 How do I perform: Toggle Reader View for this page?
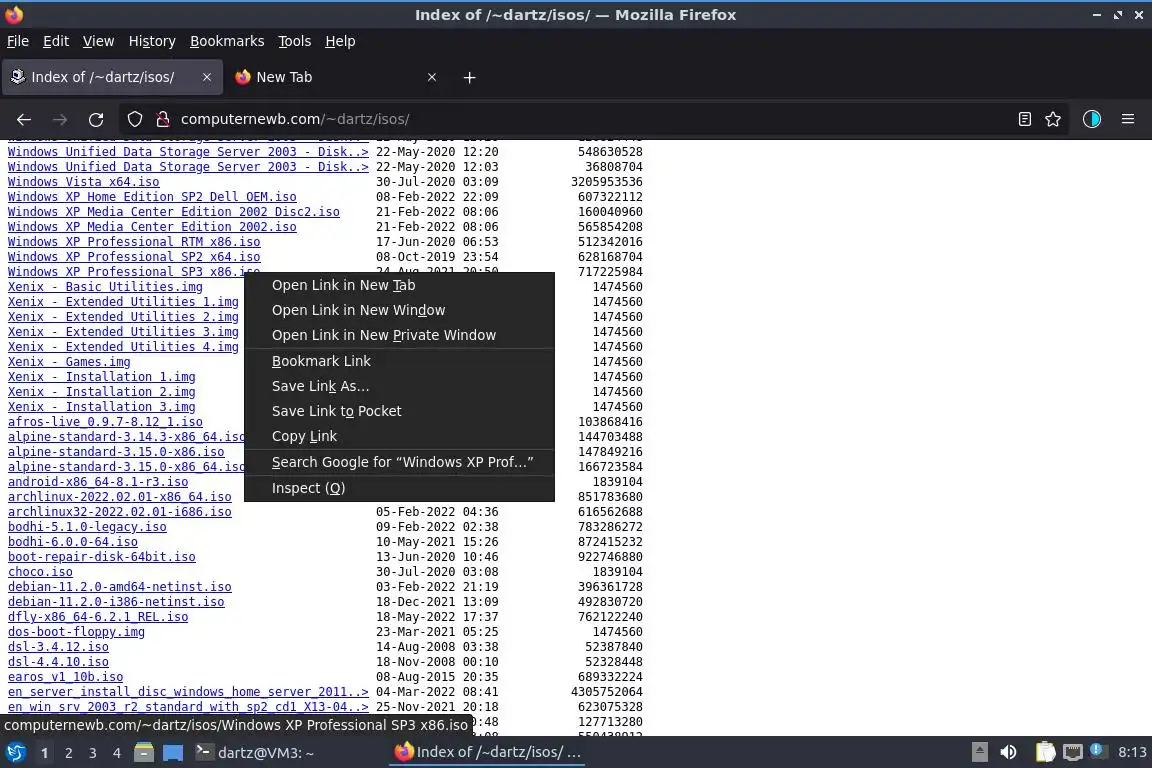coord(1025,119)
